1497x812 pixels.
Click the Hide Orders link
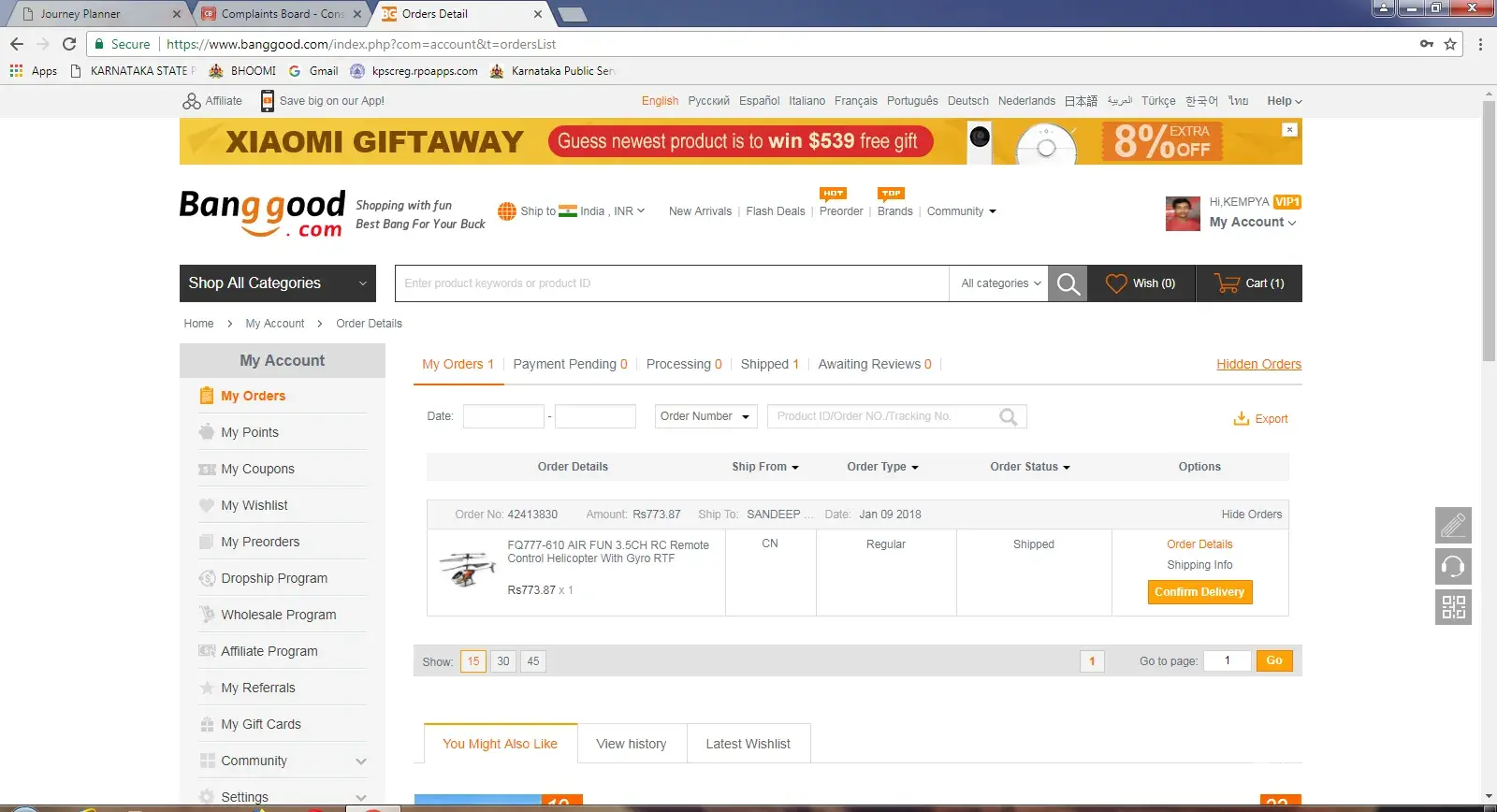pos(1252,515)
